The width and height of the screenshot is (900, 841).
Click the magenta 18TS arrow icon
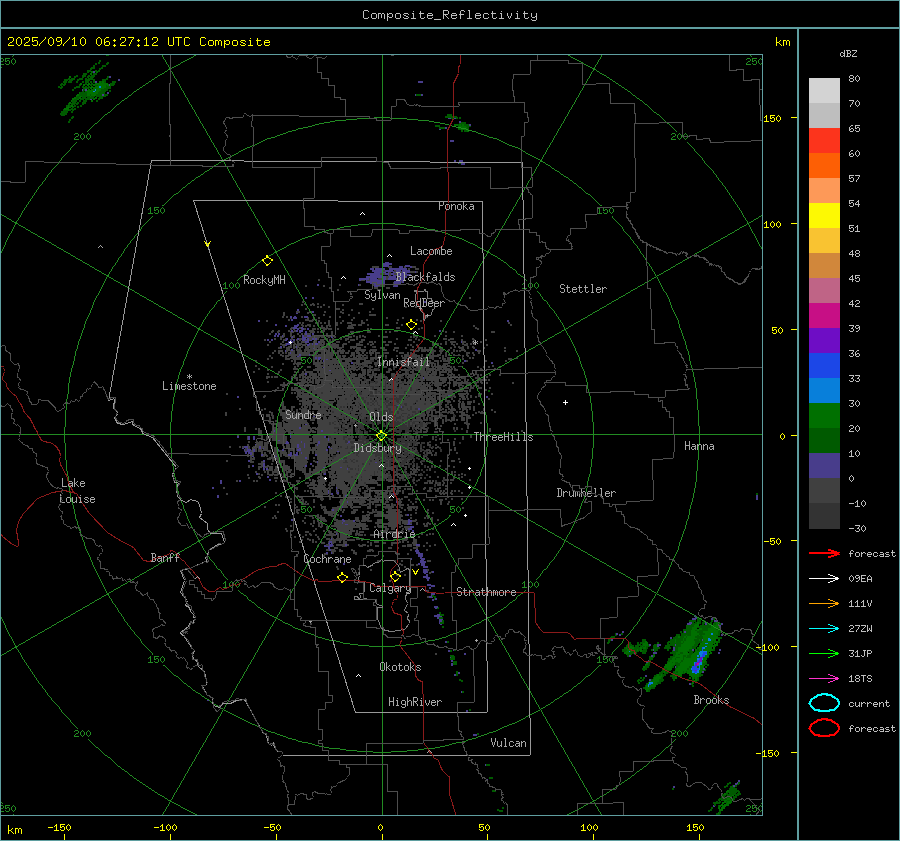824,679
